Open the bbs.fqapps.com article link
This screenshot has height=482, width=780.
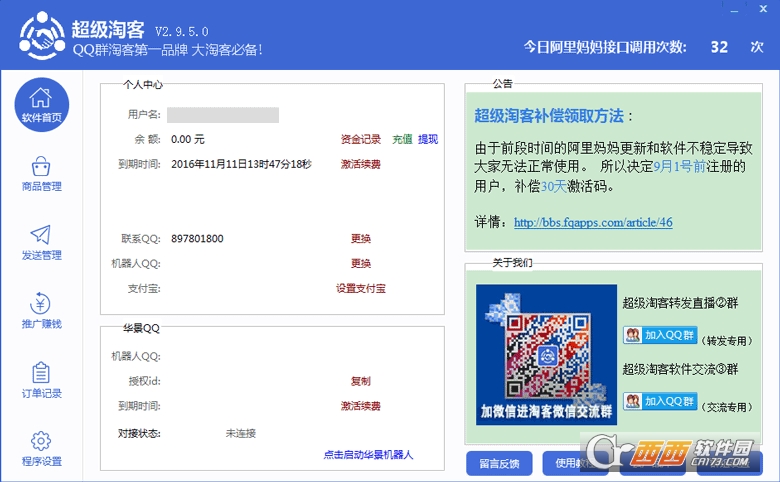(593, 222)
